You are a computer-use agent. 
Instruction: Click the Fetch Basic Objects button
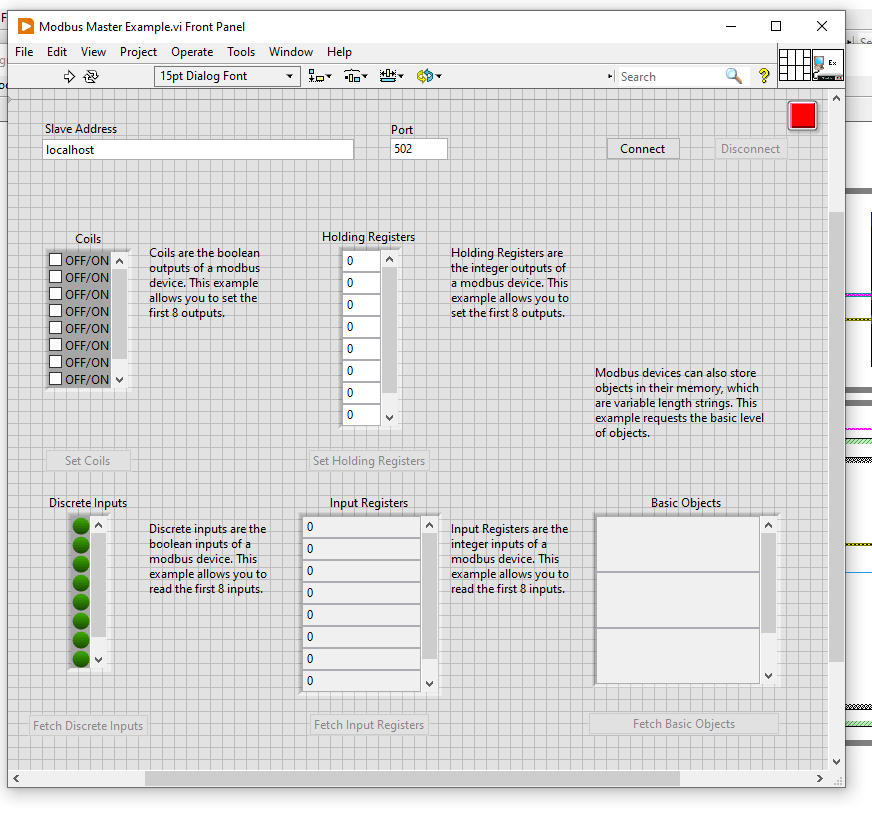pyautogui.click(x=683, y=724)
